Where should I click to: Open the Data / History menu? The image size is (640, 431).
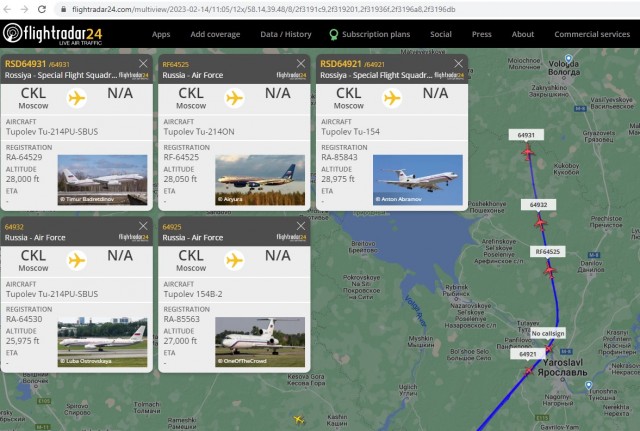click(x=286, y=34)
